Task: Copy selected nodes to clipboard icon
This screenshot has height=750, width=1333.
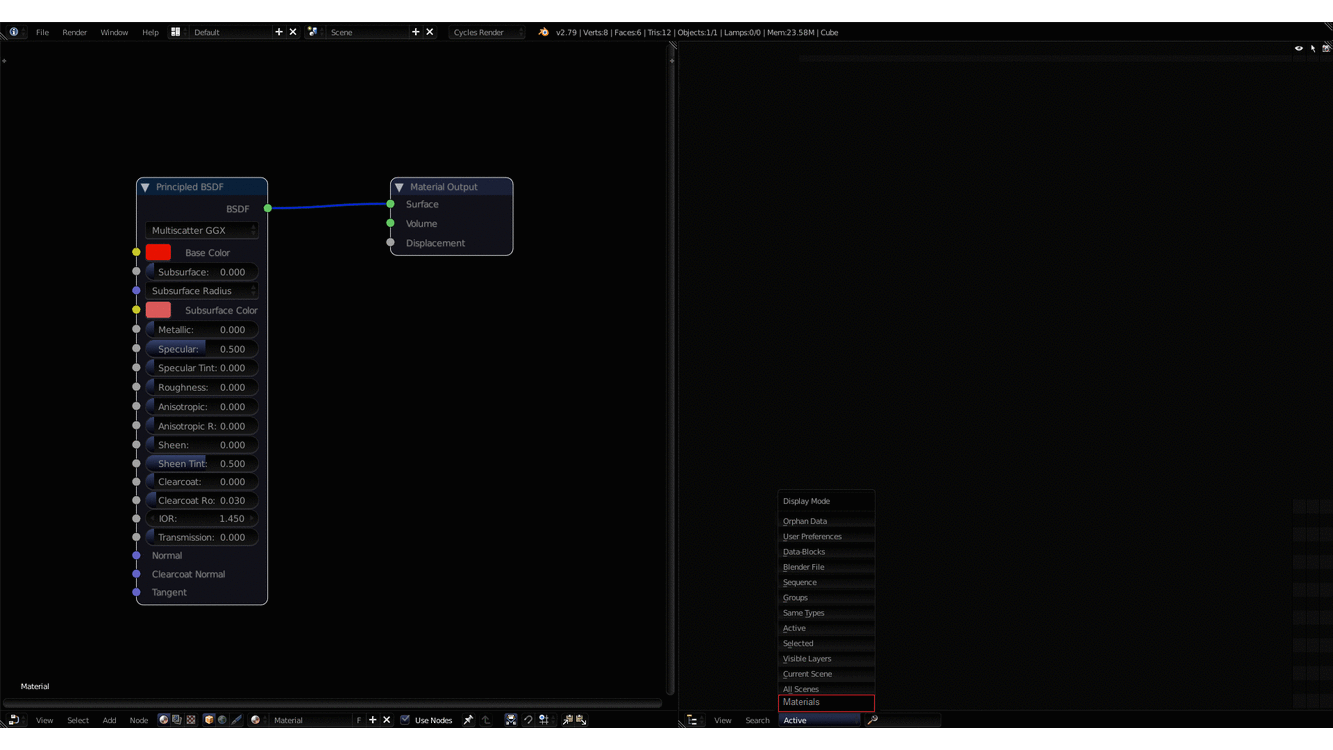Action: [x=568, y=720]
